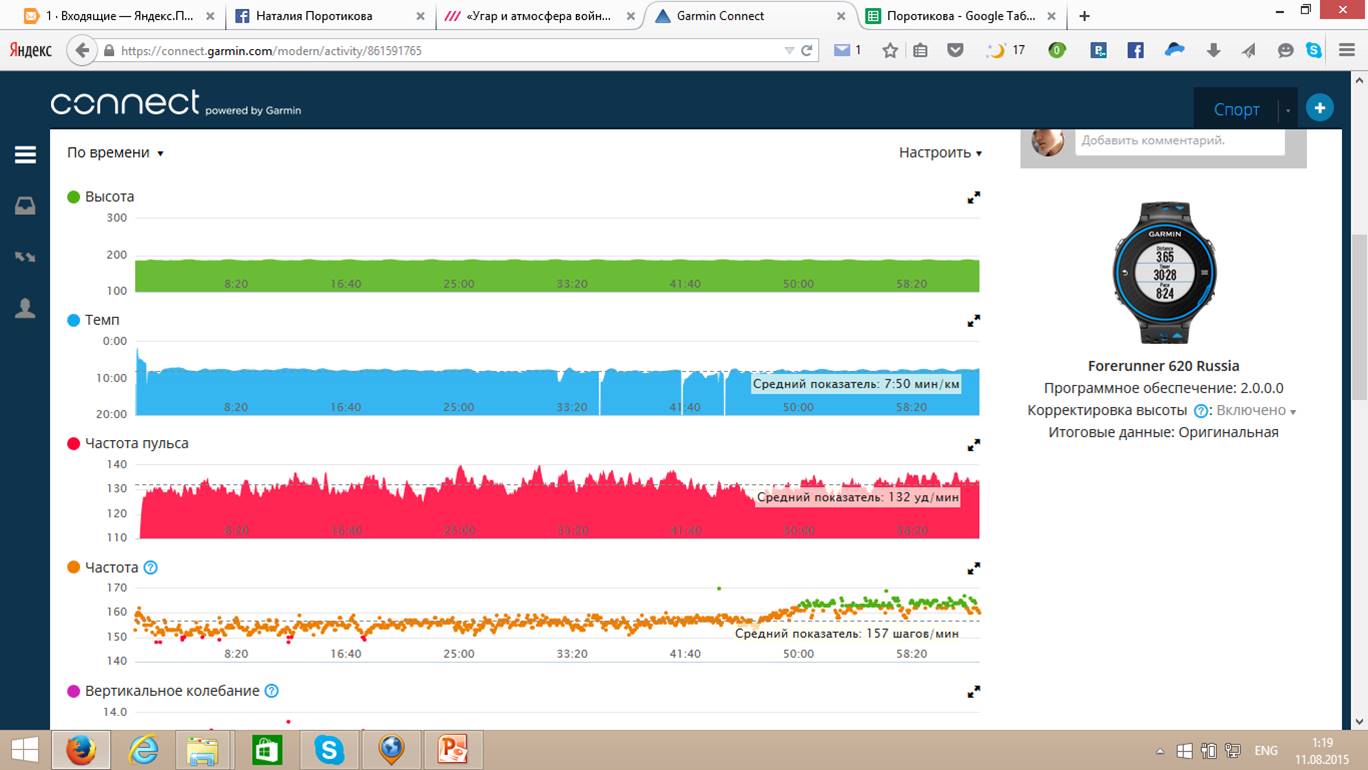The width and height of the screenshot is (1368, 770).
Task: Expand the Корректировка высоты Включено dropdown
Action: [1255, 411]
